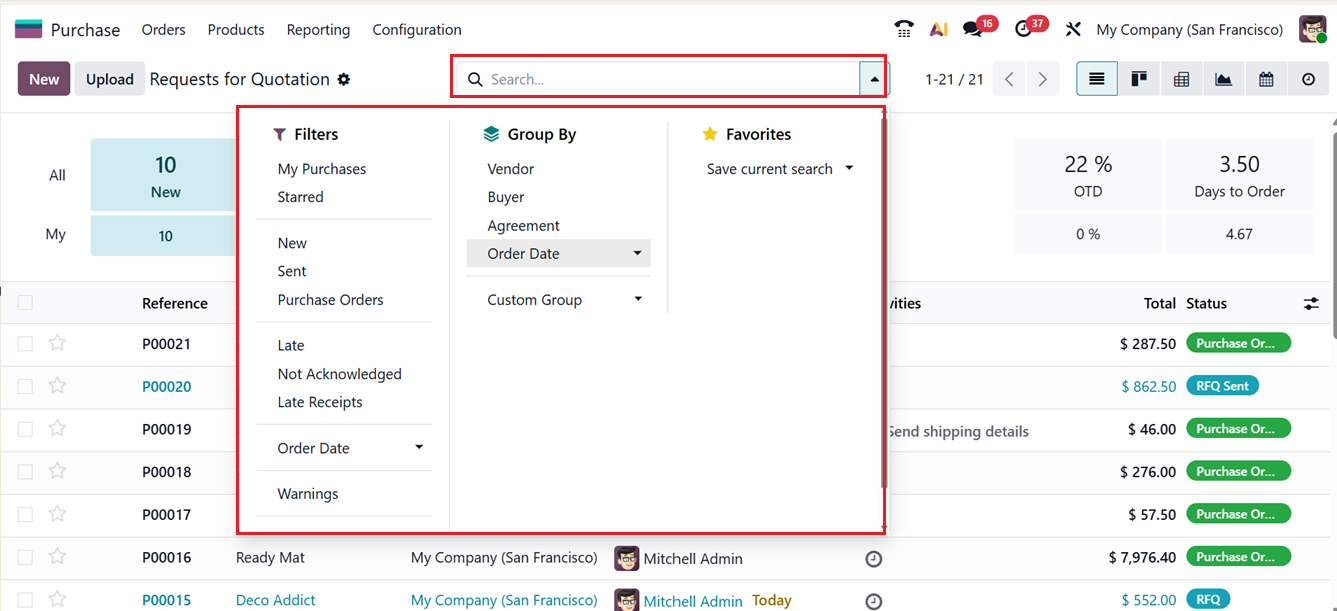Viewport: 1337px width, 611px height.
Task: Star the P00021 record
Action: click(x=57, y=343)
